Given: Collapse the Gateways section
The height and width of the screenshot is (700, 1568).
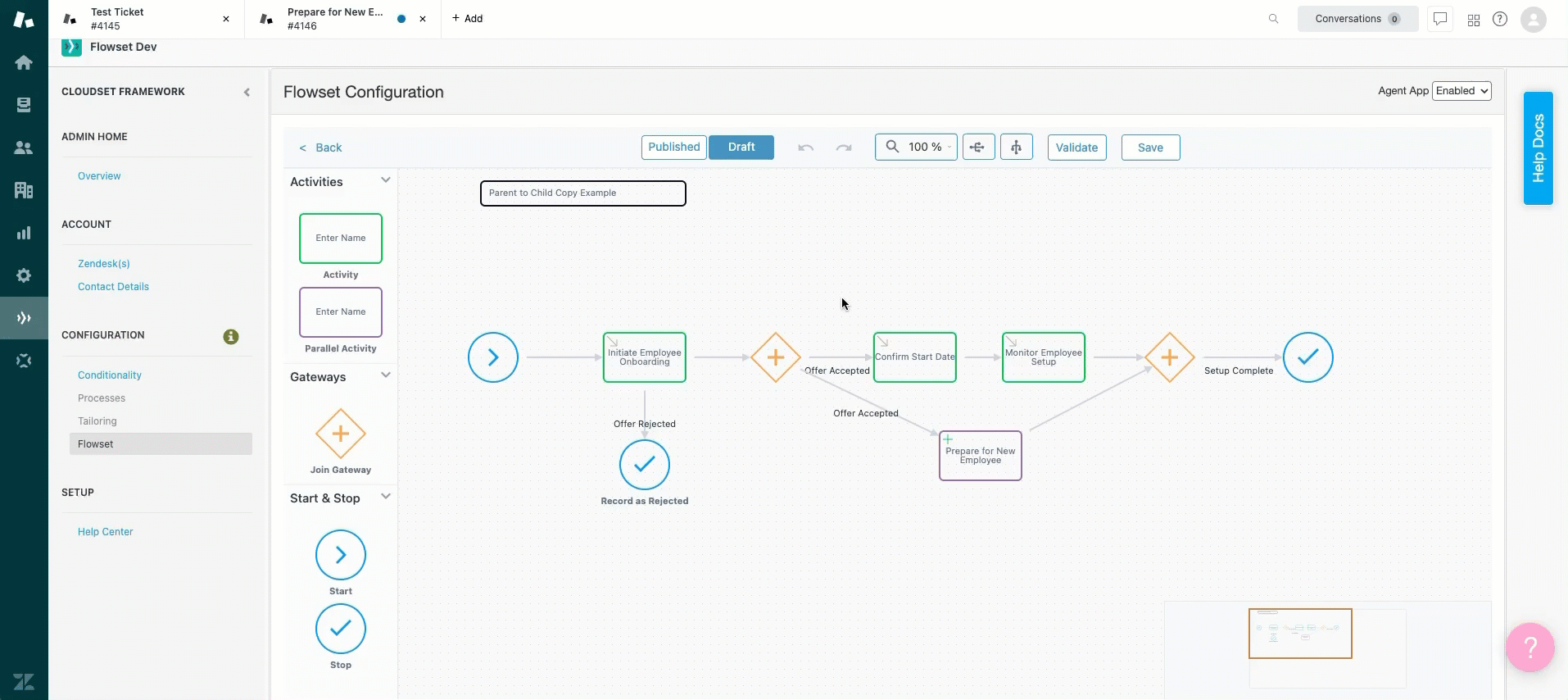Looking at the screenshot, I should pos(386,375).
